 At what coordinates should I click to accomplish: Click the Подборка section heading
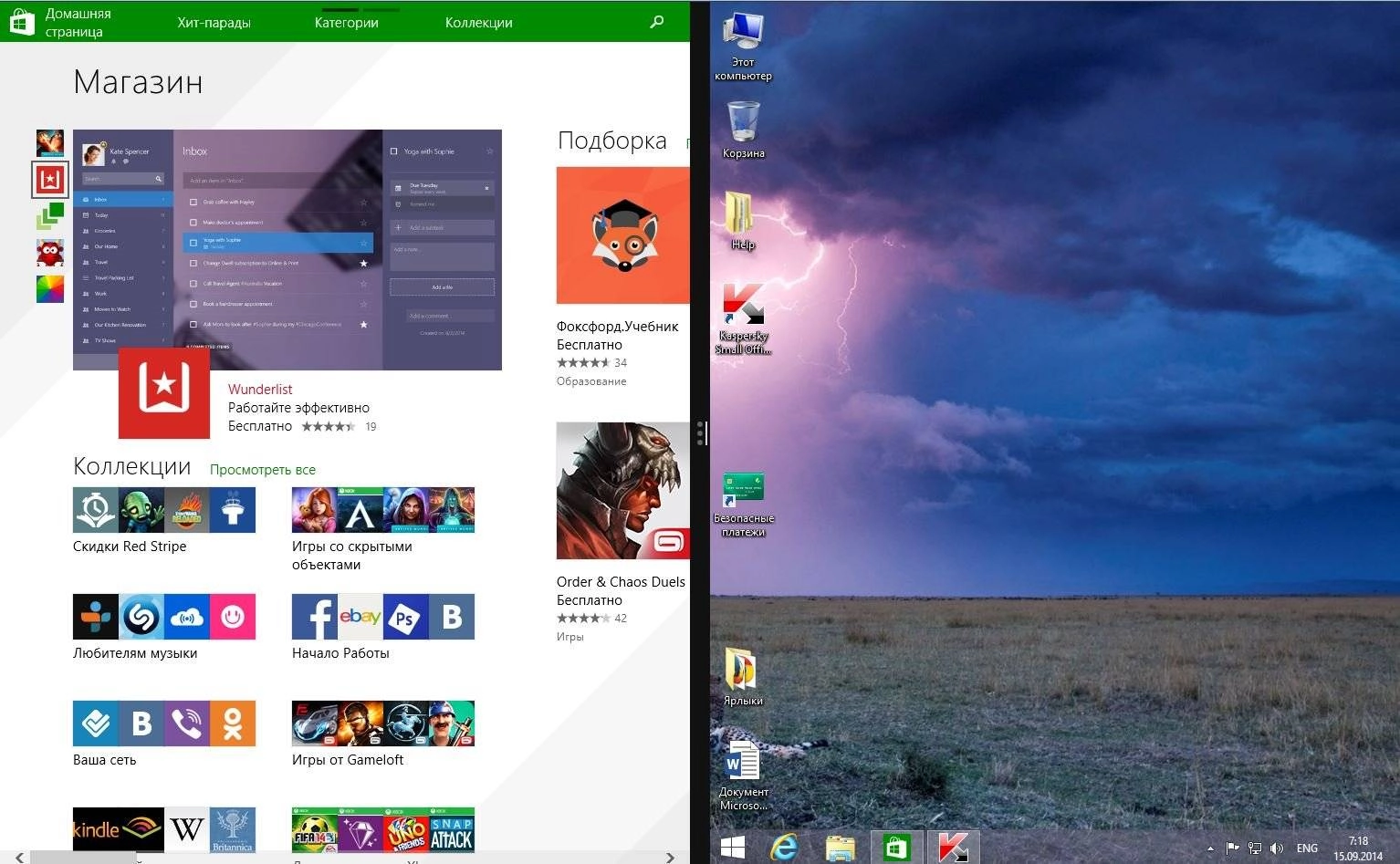click(612, 141)
